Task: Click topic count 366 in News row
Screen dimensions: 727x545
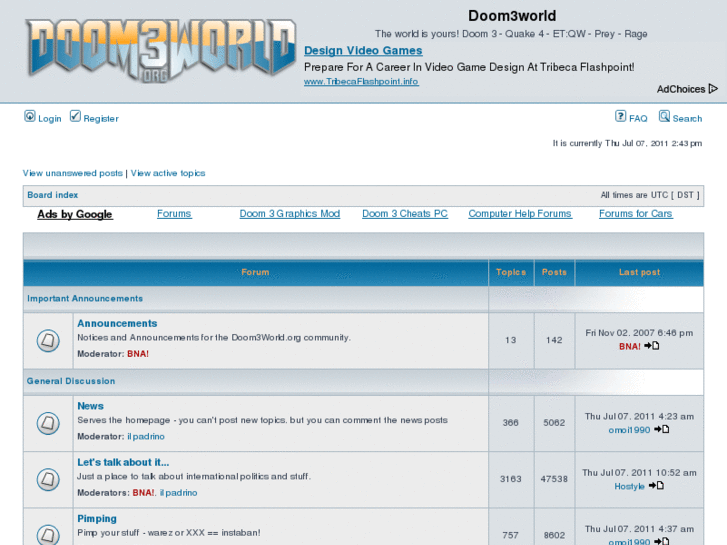Action: 510,423
